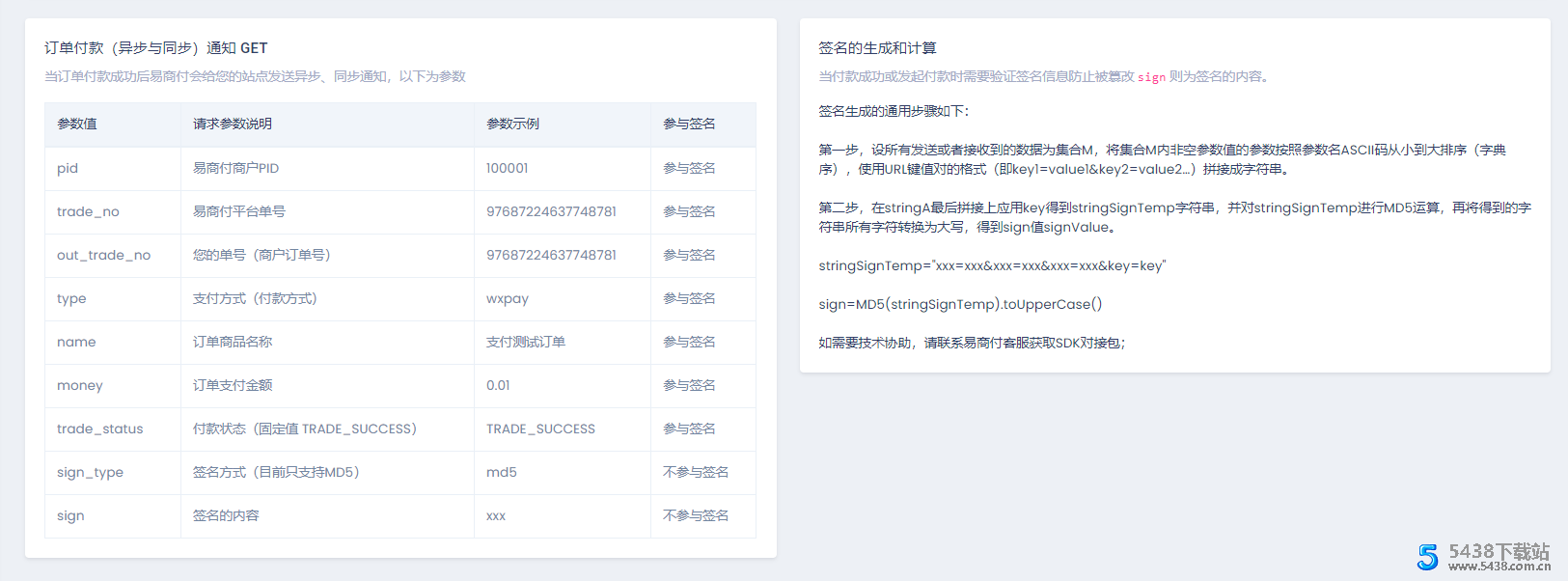Image resolution: width=1568 pixels, height=581 pixels.
Task: Select the 0.01 money example value
Action: tap(498, 385)
